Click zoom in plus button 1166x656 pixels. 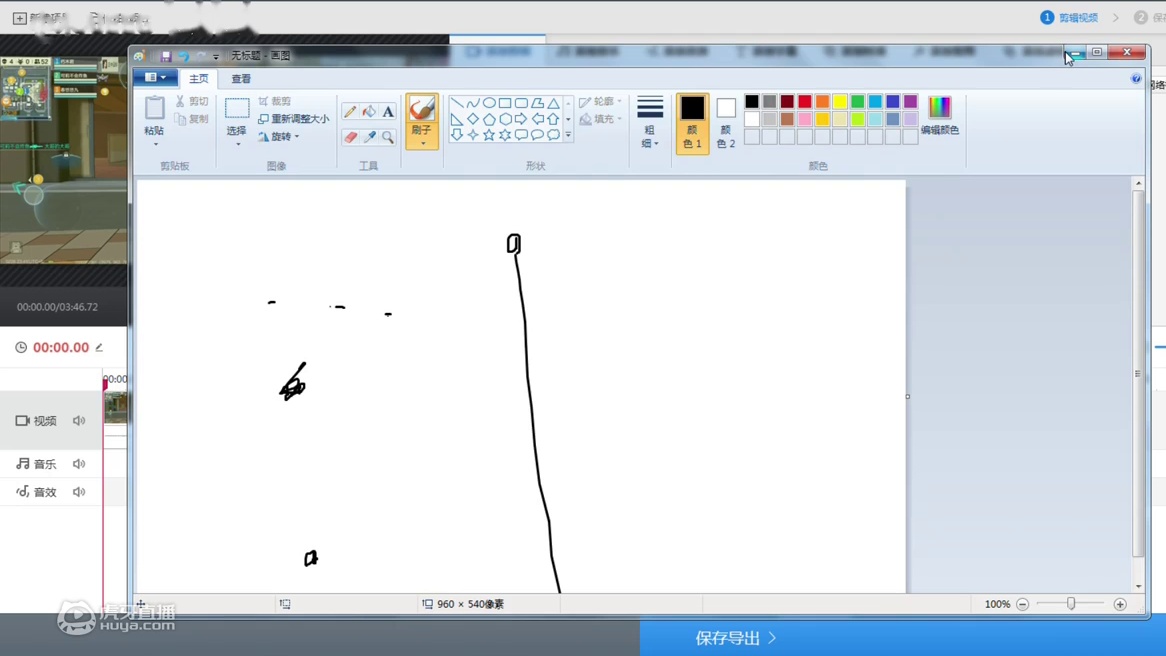coord(1120,605)
